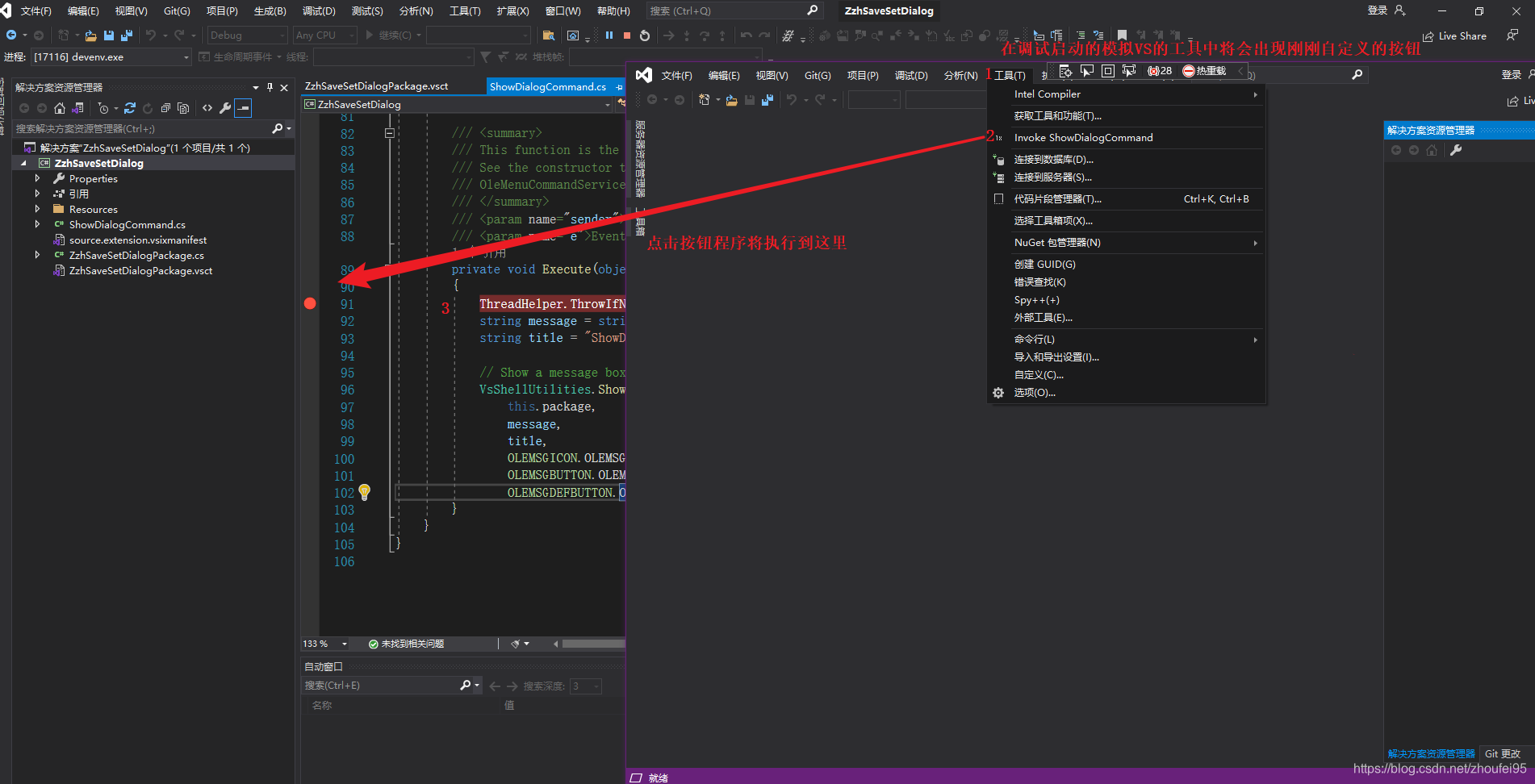This screenshot has width=1535, height=784.
Task: Click the Home icon in Solution Explorer toolbar
Action: coord(60,108)
